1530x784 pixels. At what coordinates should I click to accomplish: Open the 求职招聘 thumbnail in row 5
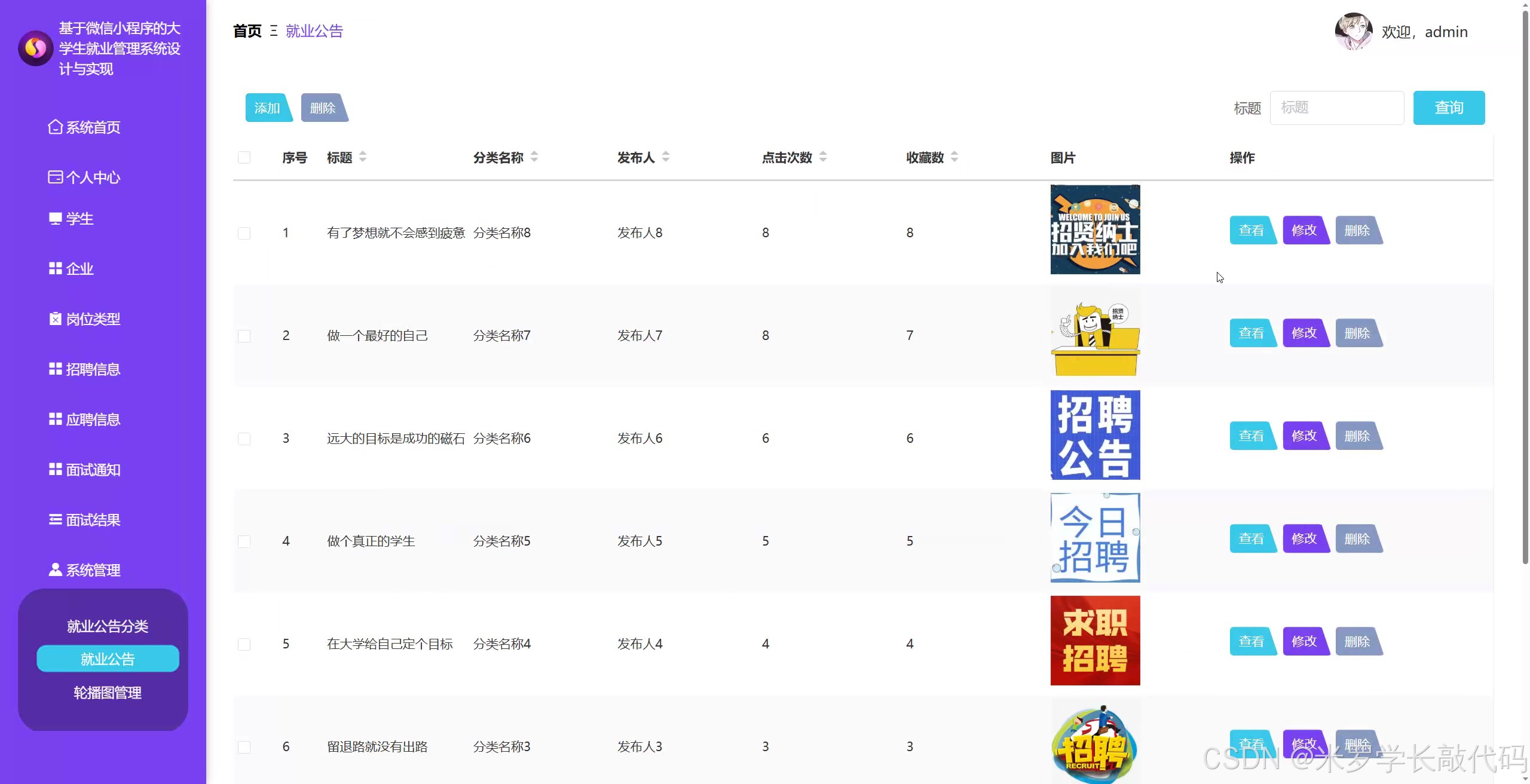[x=1095, y=641]
